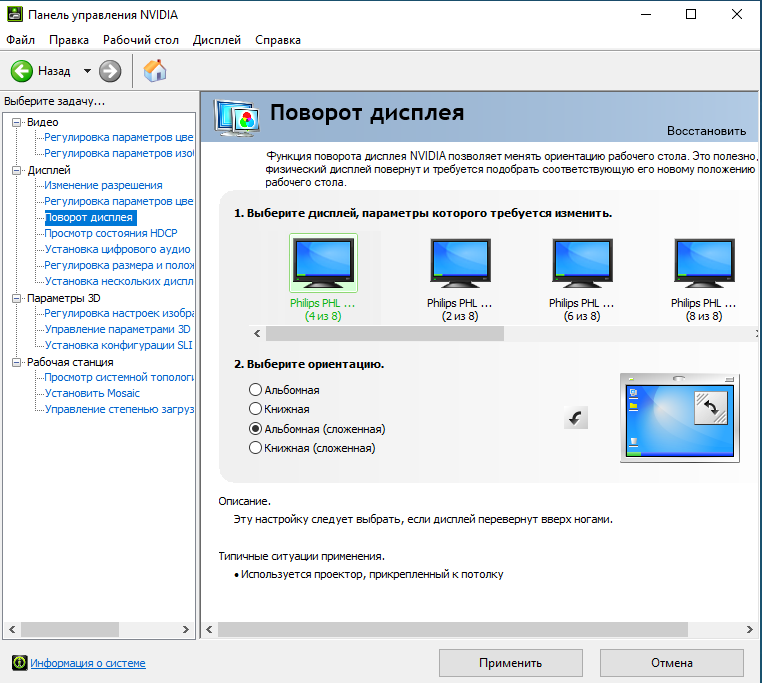Open Регулировка параметров цвета under Видео
The image size is (762, 683).
click(x=119, y=138)
